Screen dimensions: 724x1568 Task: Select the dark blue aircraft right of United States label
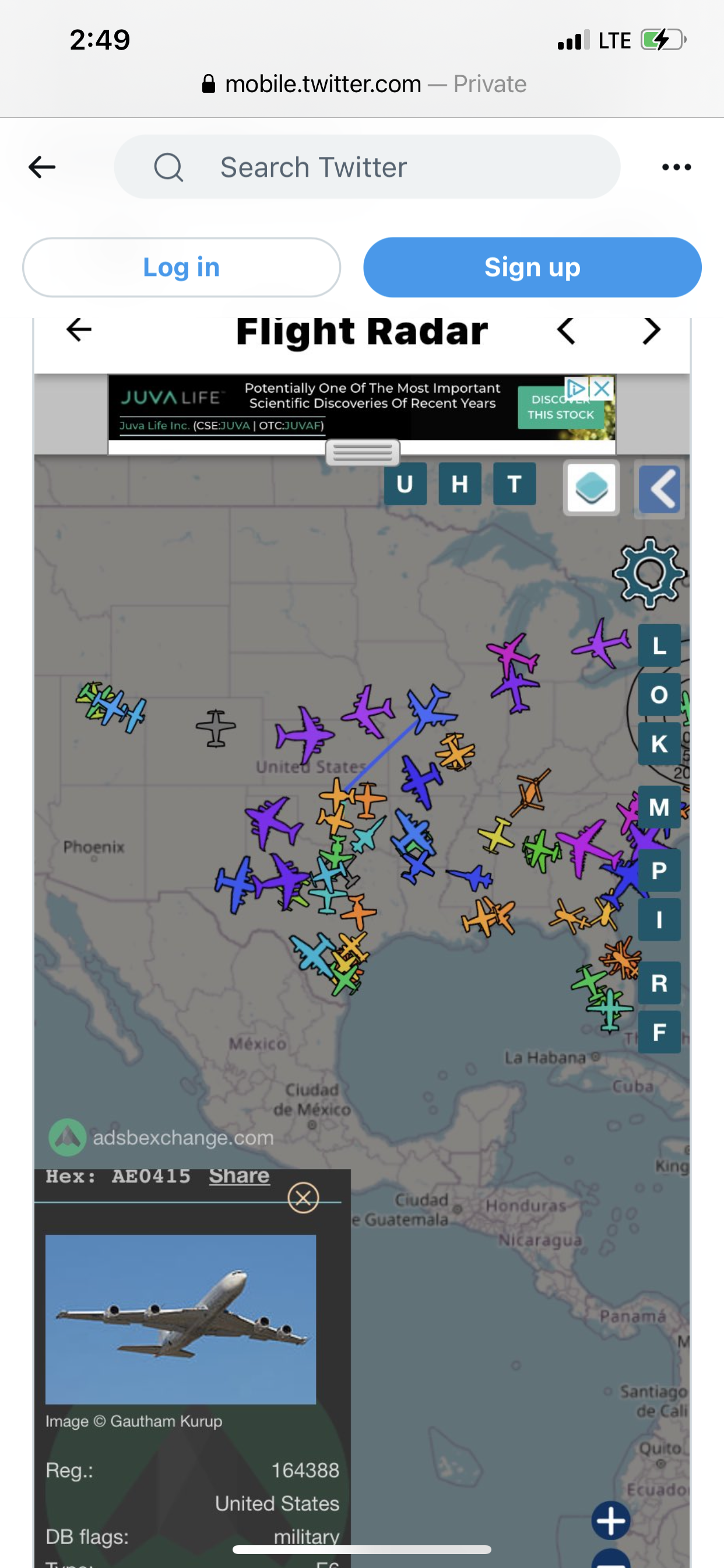[x=421, y=781]
